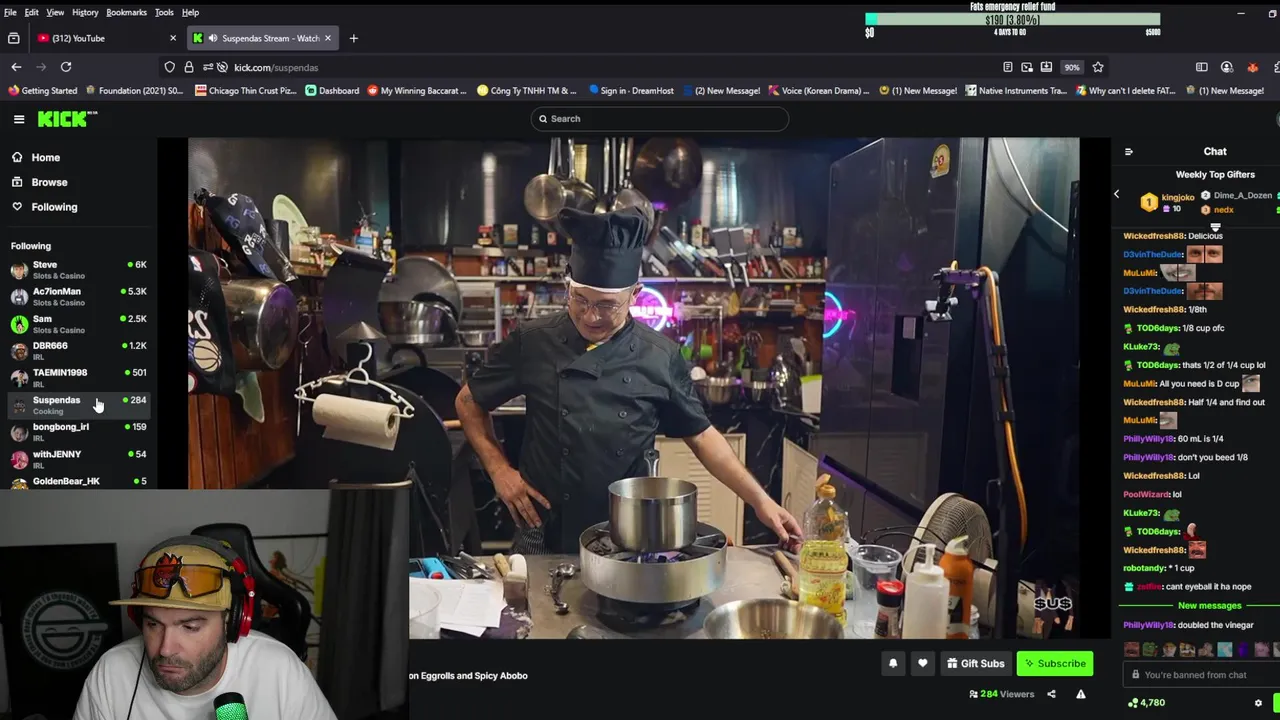Open the Firefox account icon
Image resolution: width=1280 pixels, height=720 pixels.
[x=1227, y=67]
